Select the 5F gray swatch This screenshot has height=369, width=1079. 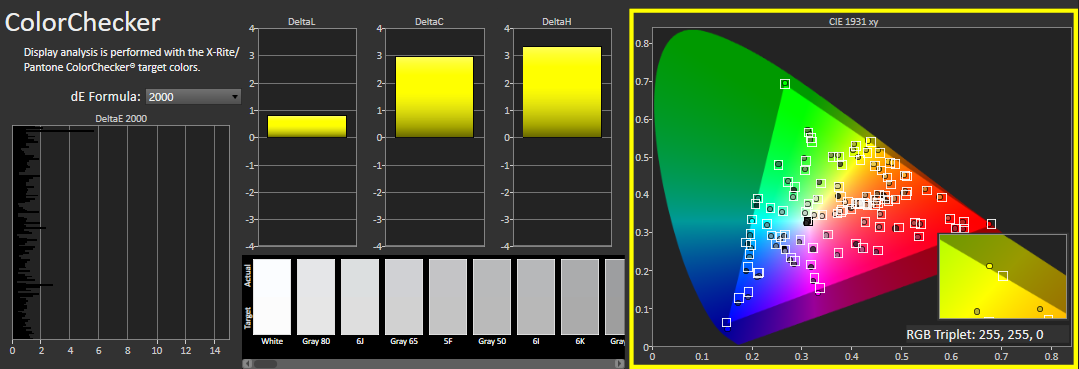point(448,297)
